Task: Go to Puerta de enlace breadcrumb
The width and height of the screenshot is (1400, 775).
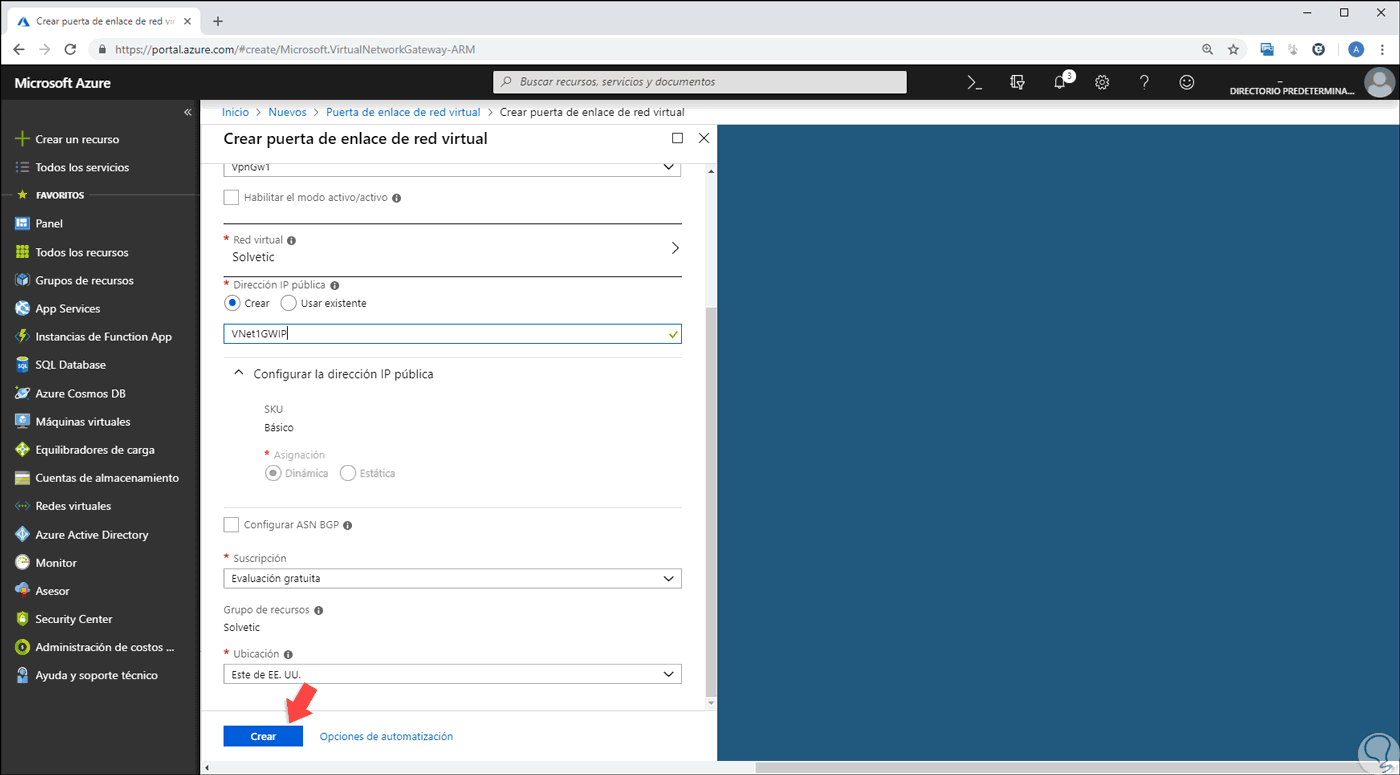Action: pos(403,112)
